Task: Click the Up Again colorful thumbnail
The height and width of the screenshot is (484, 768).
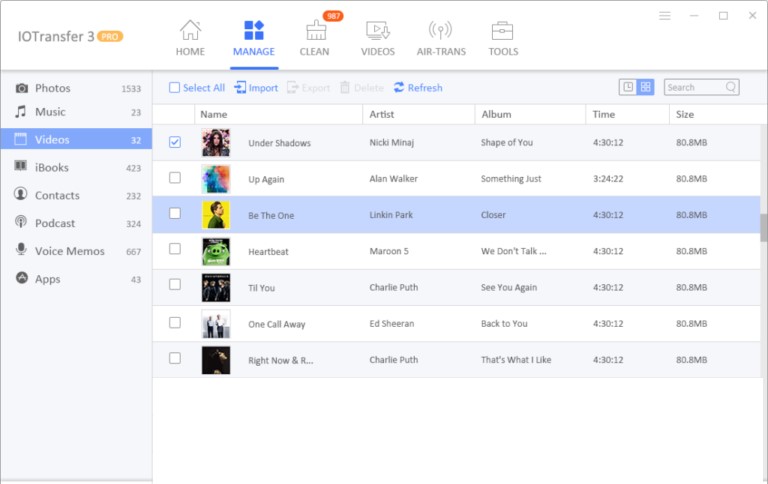Action: 216,179
